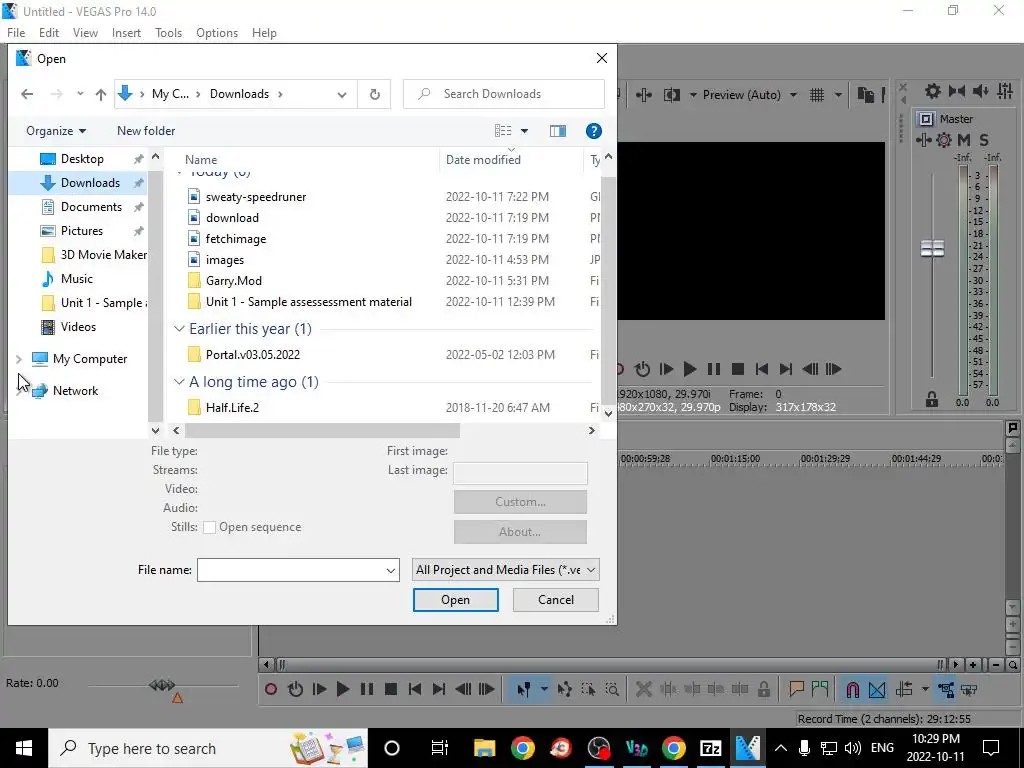Select the sweaty-speedruner file

(256, 197)
